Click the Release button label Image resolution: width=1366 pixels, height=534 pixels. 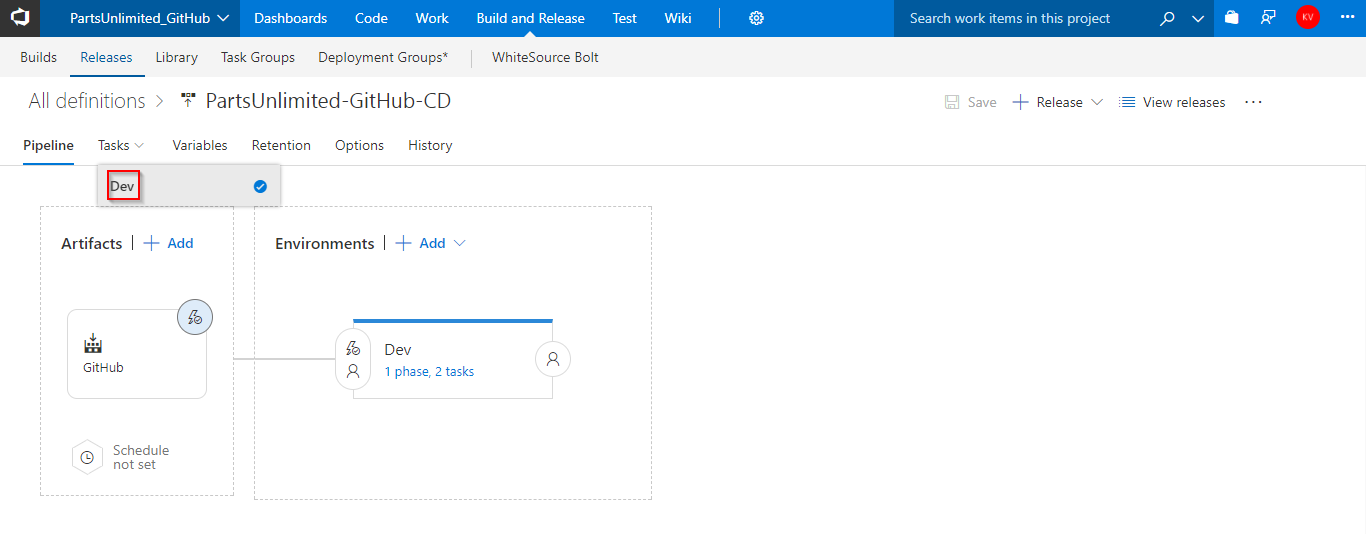coord(1059,102)
